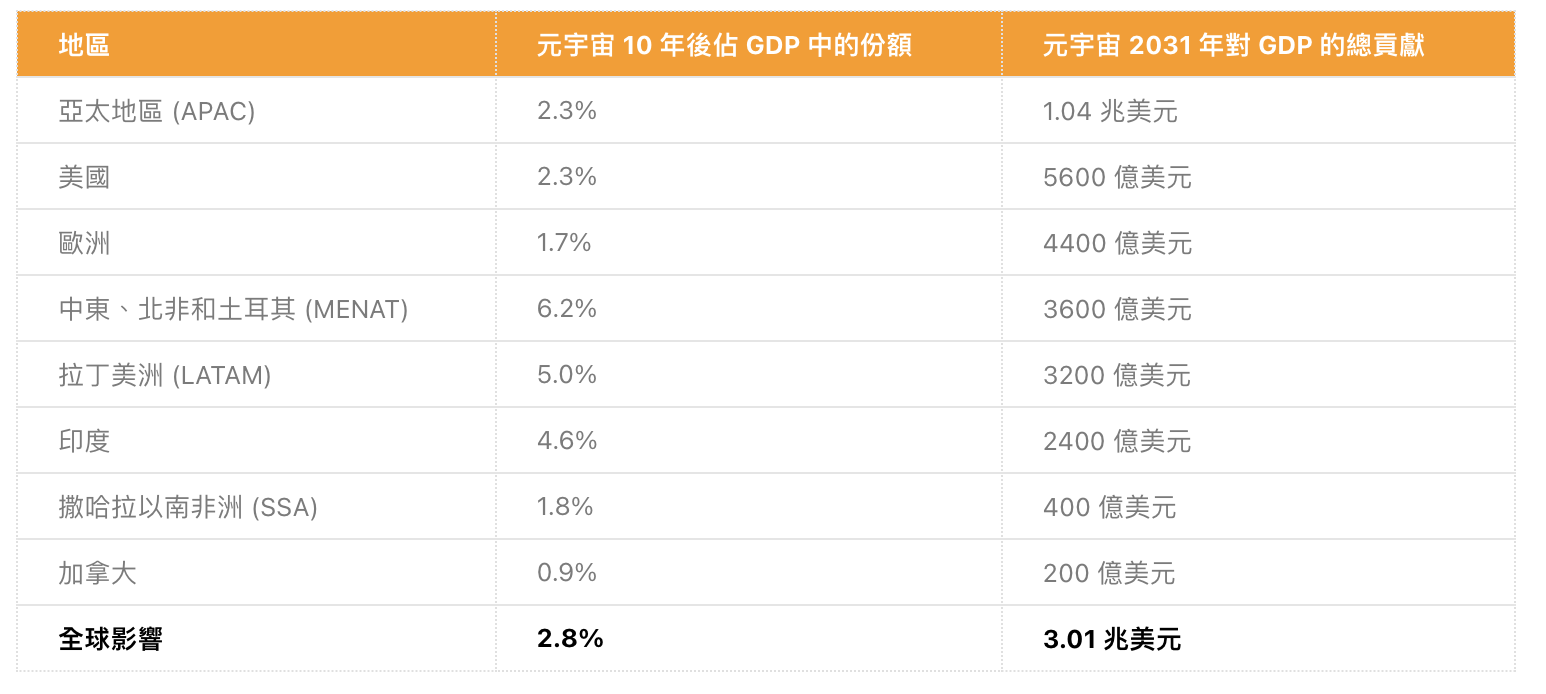The height and width of the screenshot is (694, 1546).
Task: Click the 元宇宙 10 年後佔 GDP 中的份額 header
Action: point(724,45)
